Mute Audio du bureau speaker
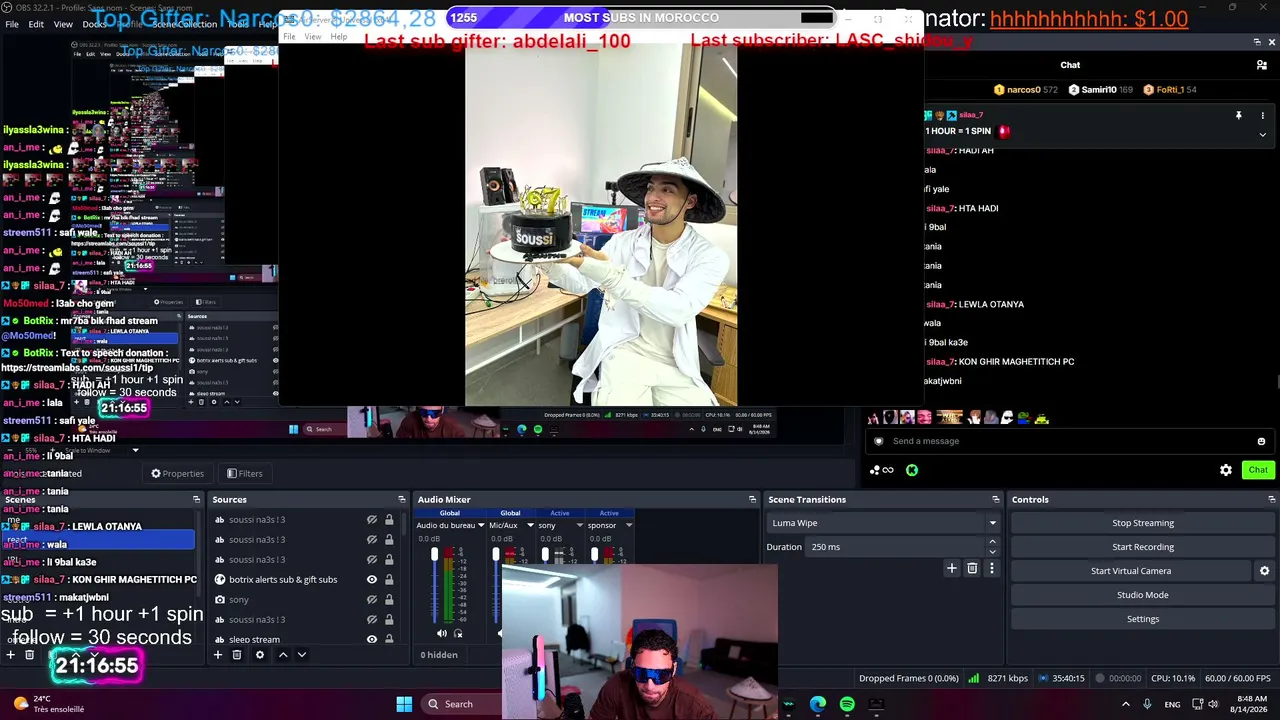 pyautogui.click(x=442, y=633)
